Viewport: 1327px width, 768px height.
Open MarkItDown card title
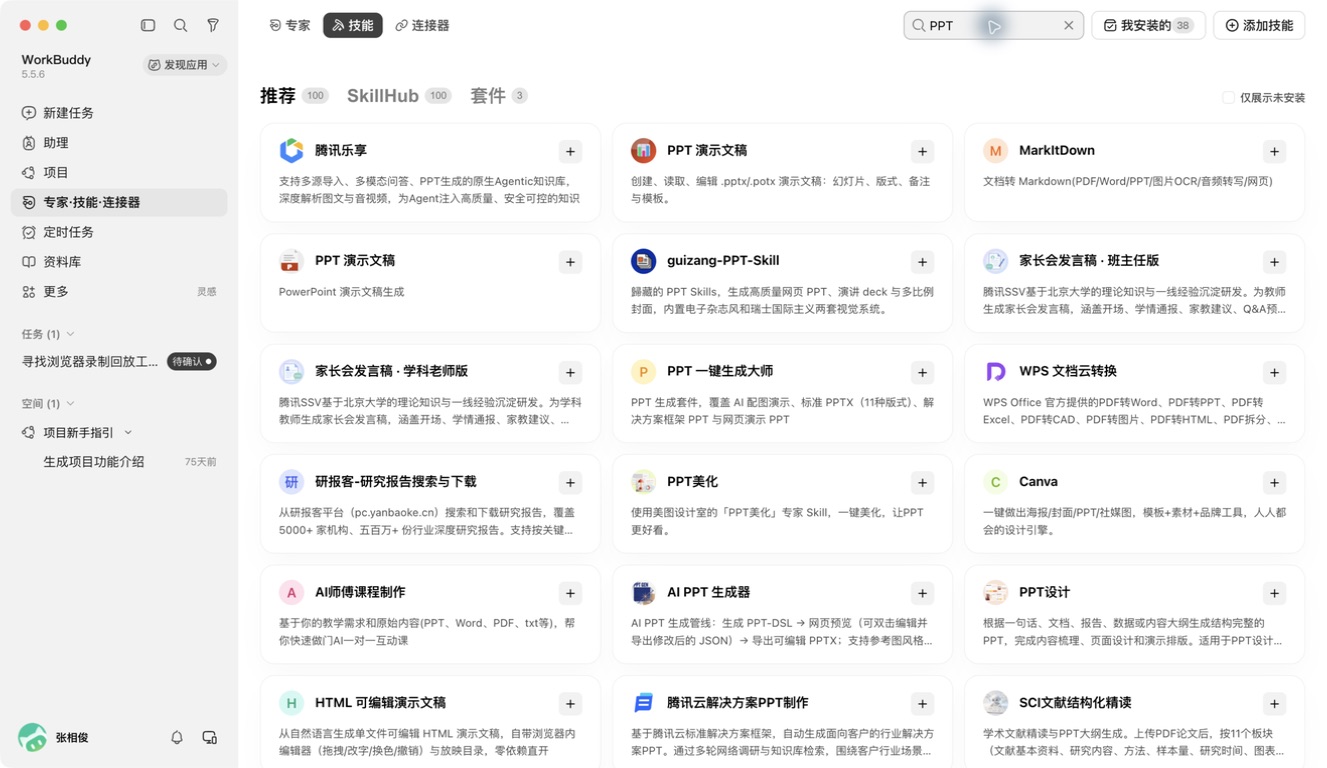(x=1056, y=150)
